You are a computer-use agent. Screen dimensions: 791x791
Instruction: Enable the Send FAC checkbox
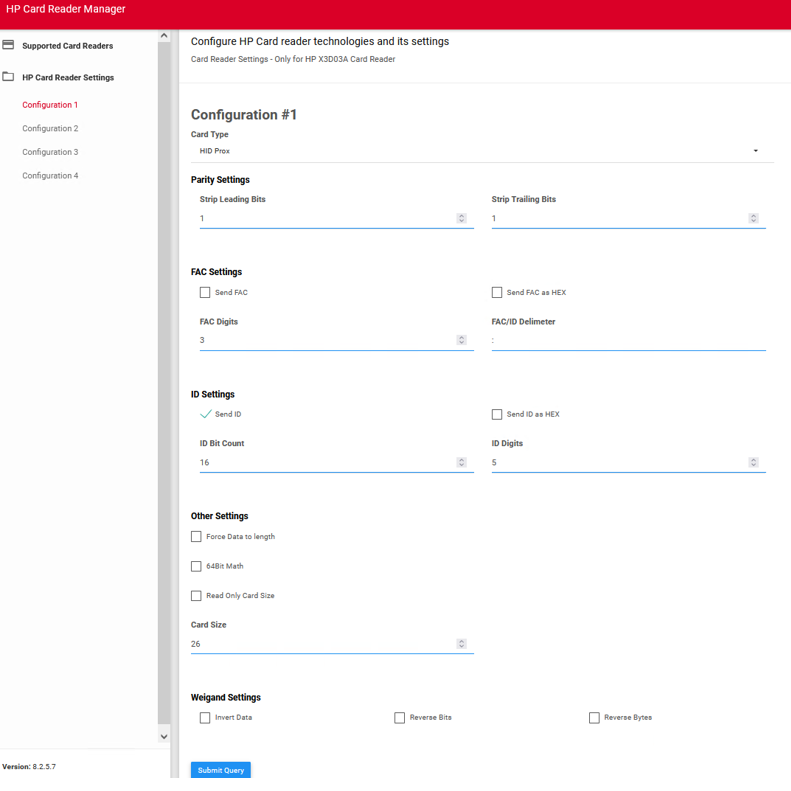[x=205, y=293]
